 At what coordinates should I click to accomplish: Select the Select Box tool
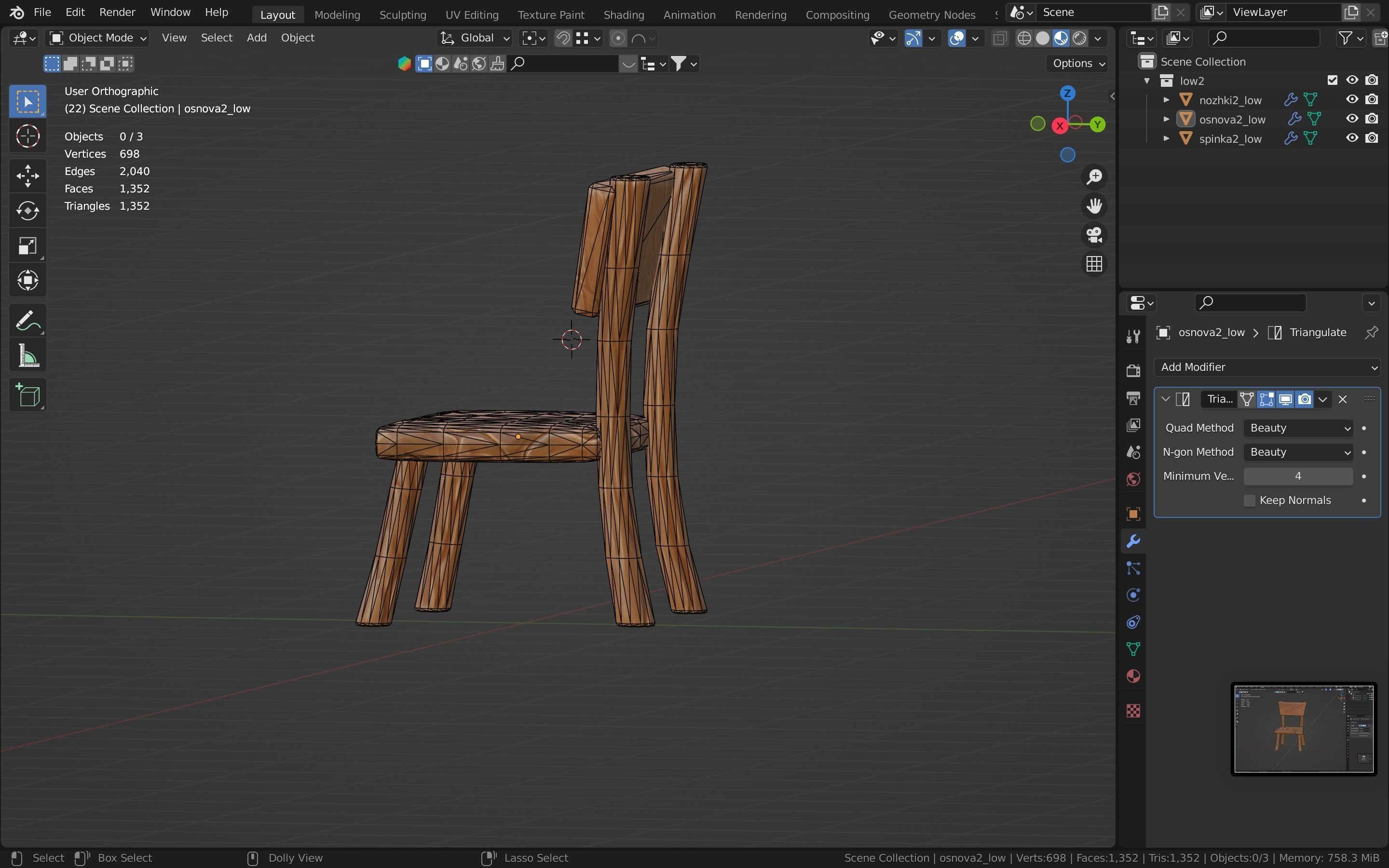click(x=27, y=102)
